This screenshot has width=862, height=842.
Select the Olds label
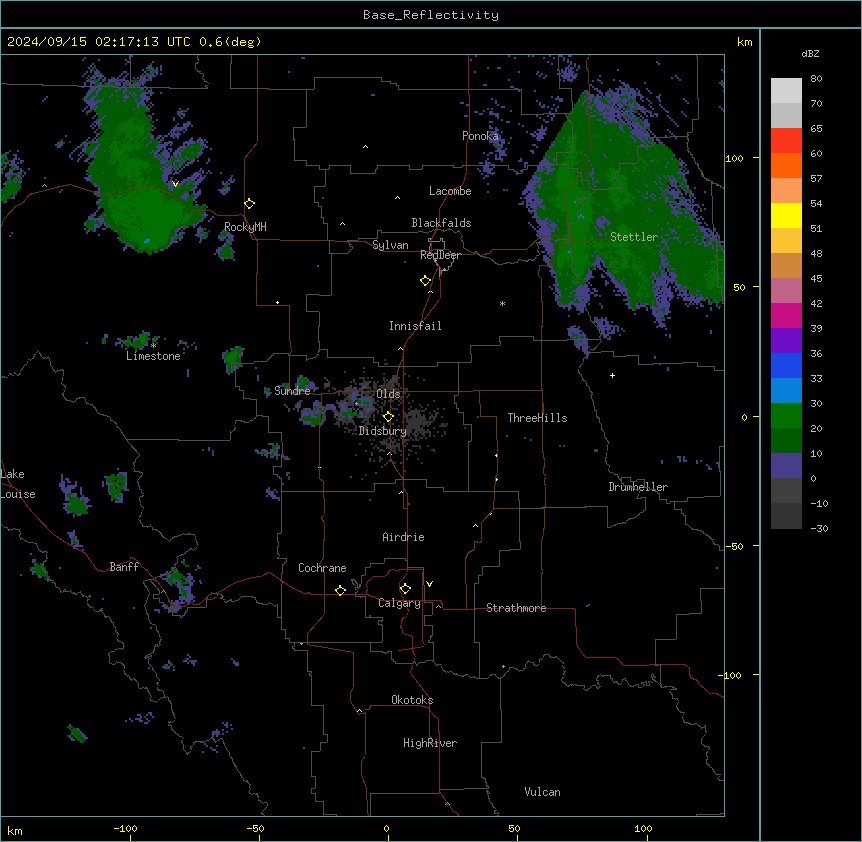[x=388, y=394]
